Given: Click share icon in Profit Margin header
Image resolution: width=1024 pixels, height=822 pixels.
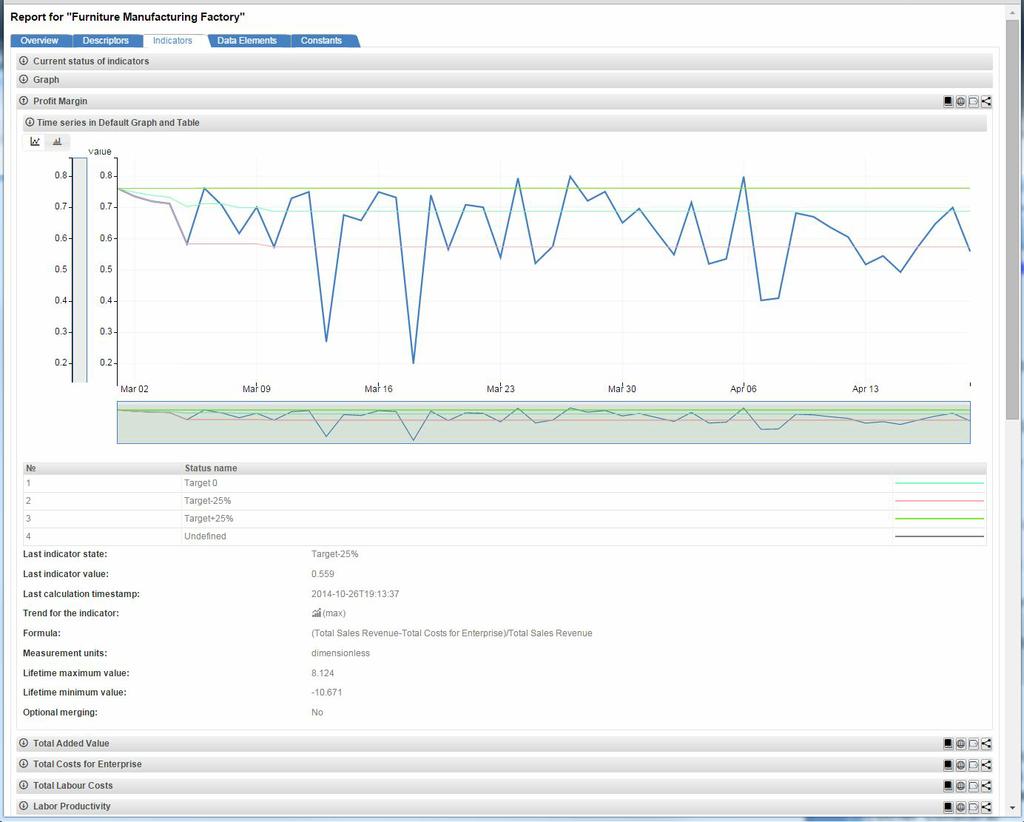Looking at the screenshot, I should click(986, 101).
